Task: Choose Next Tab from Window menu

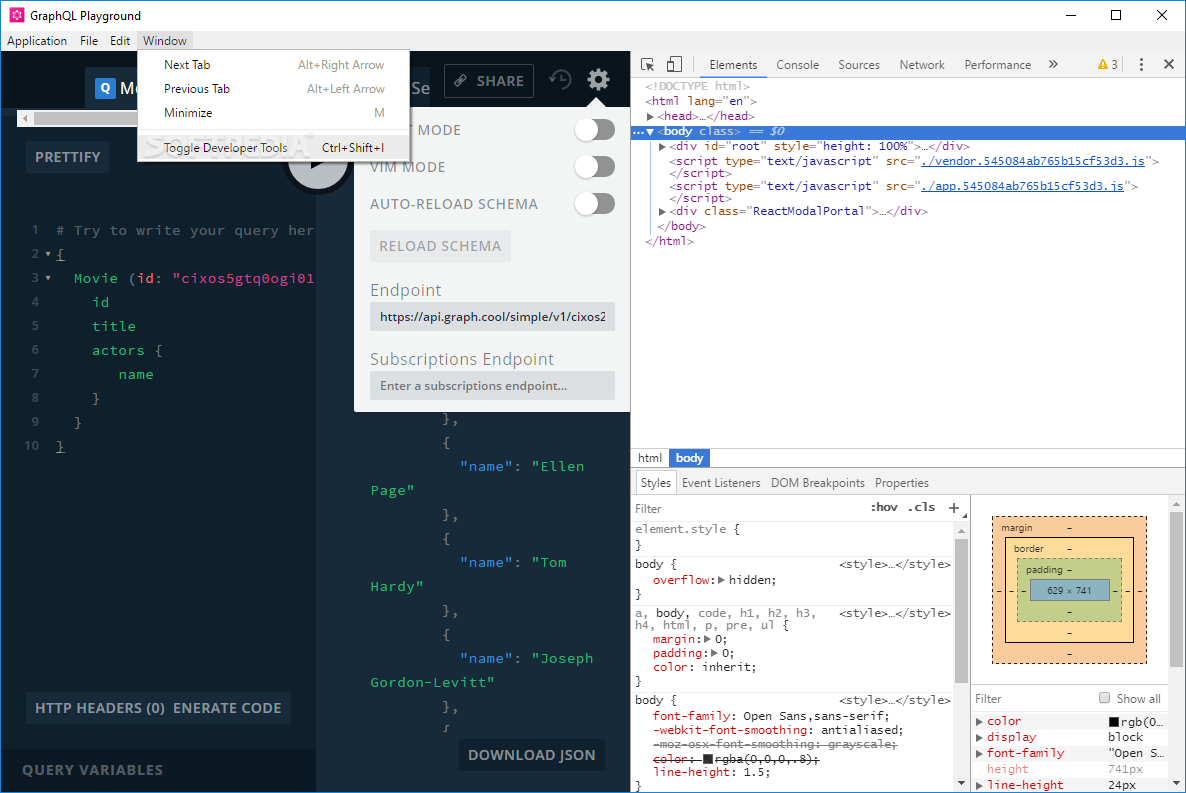Action: click(x=274, y=65)
